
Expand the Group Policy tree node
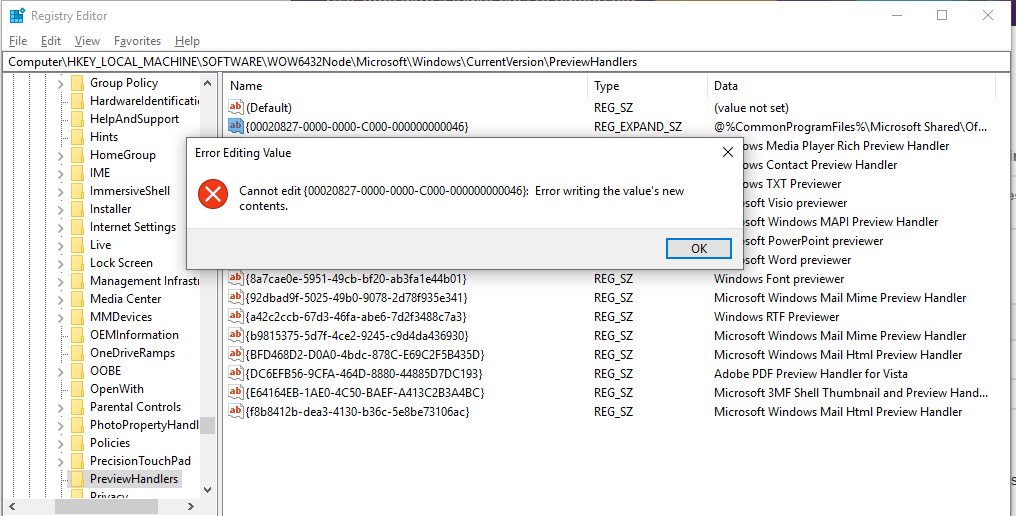coord(61,84)
